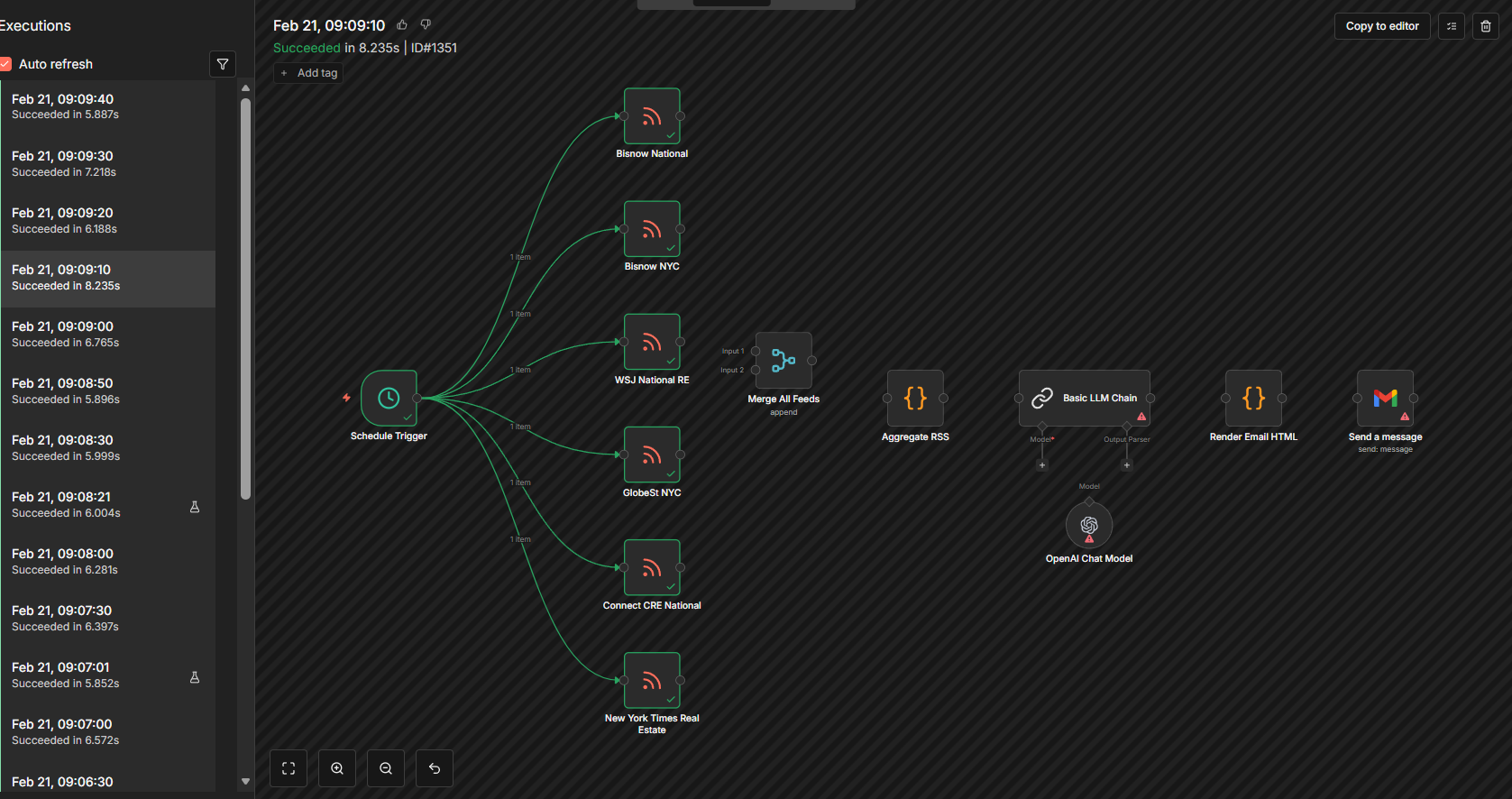Select execution Feb 21, 09:07:00
Viewport: 1512px width, 799px height.
108,732
